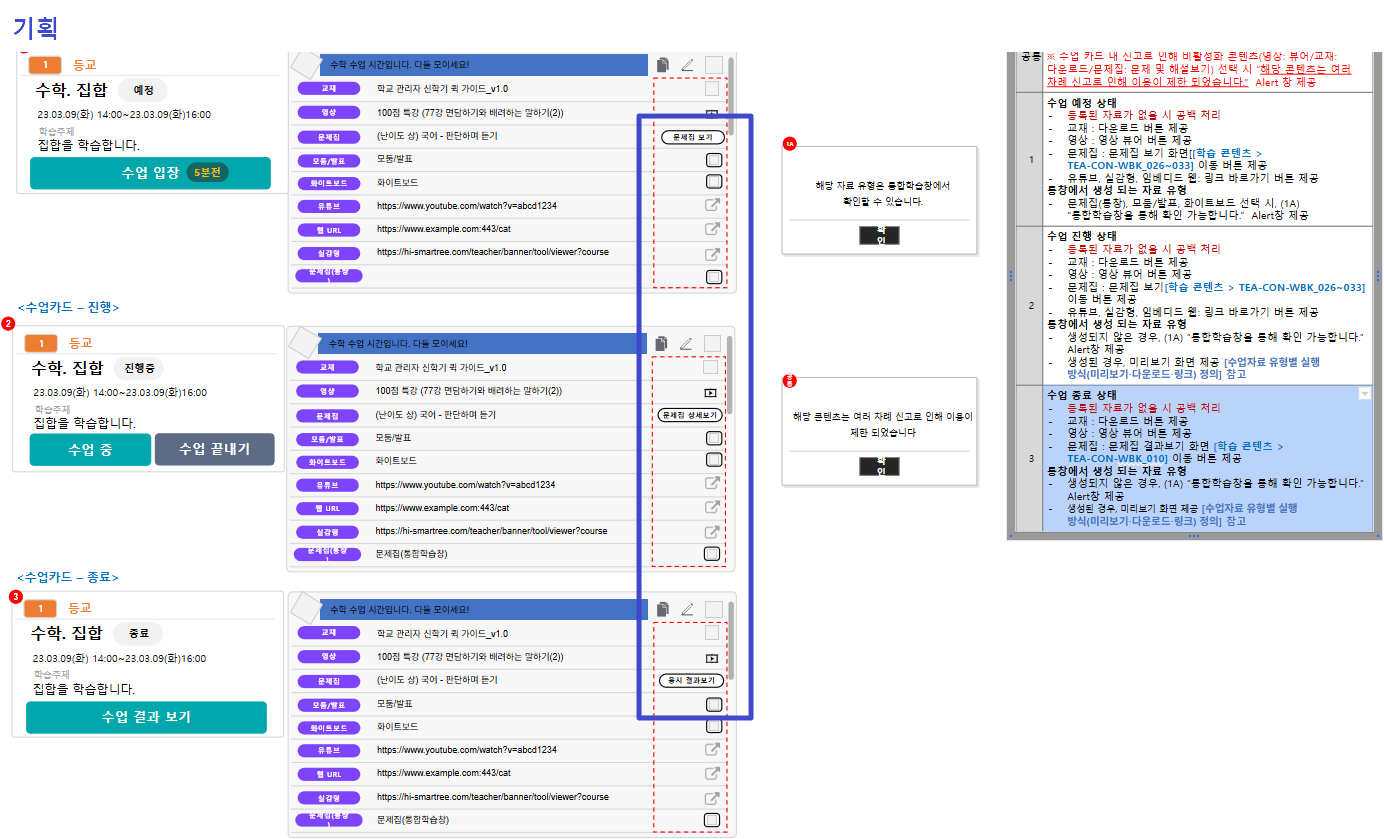1384x839 pixels.
Task: Check the 모둠/발표 box in the 예정 card
Action: (713, 159)
